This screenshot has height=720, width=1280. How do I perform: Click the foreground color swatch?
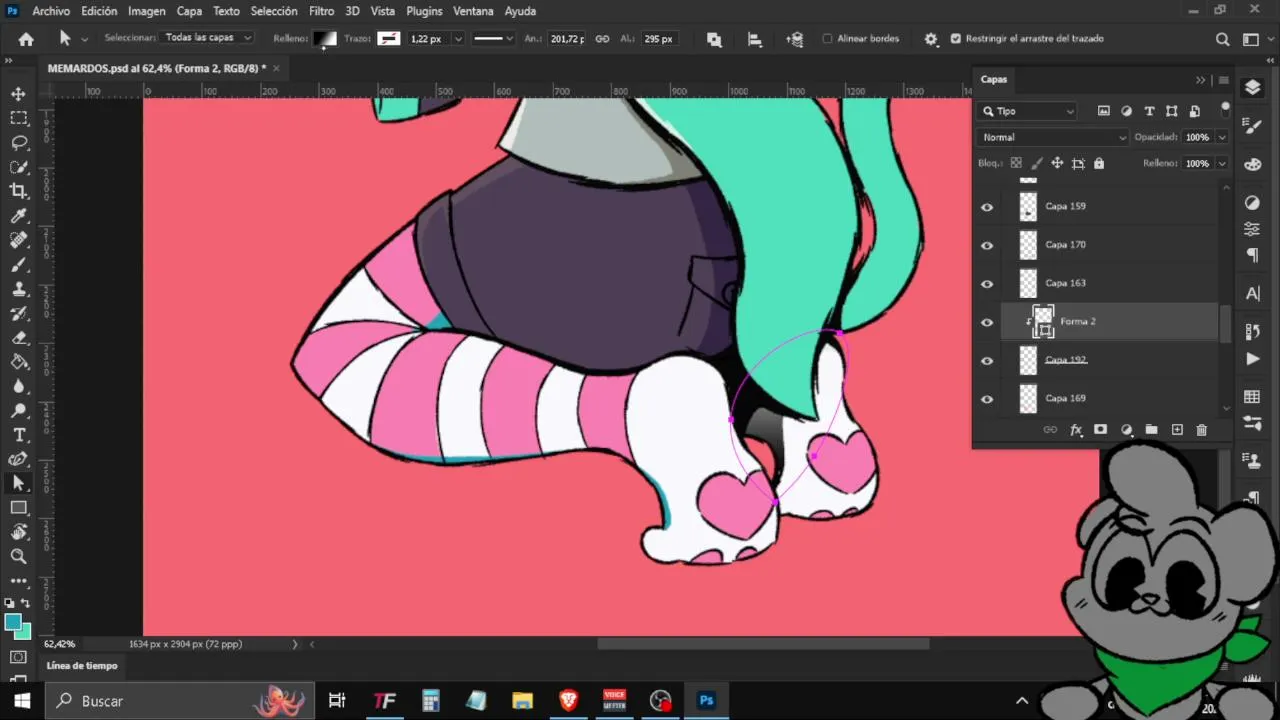click(x=13, y=622)
